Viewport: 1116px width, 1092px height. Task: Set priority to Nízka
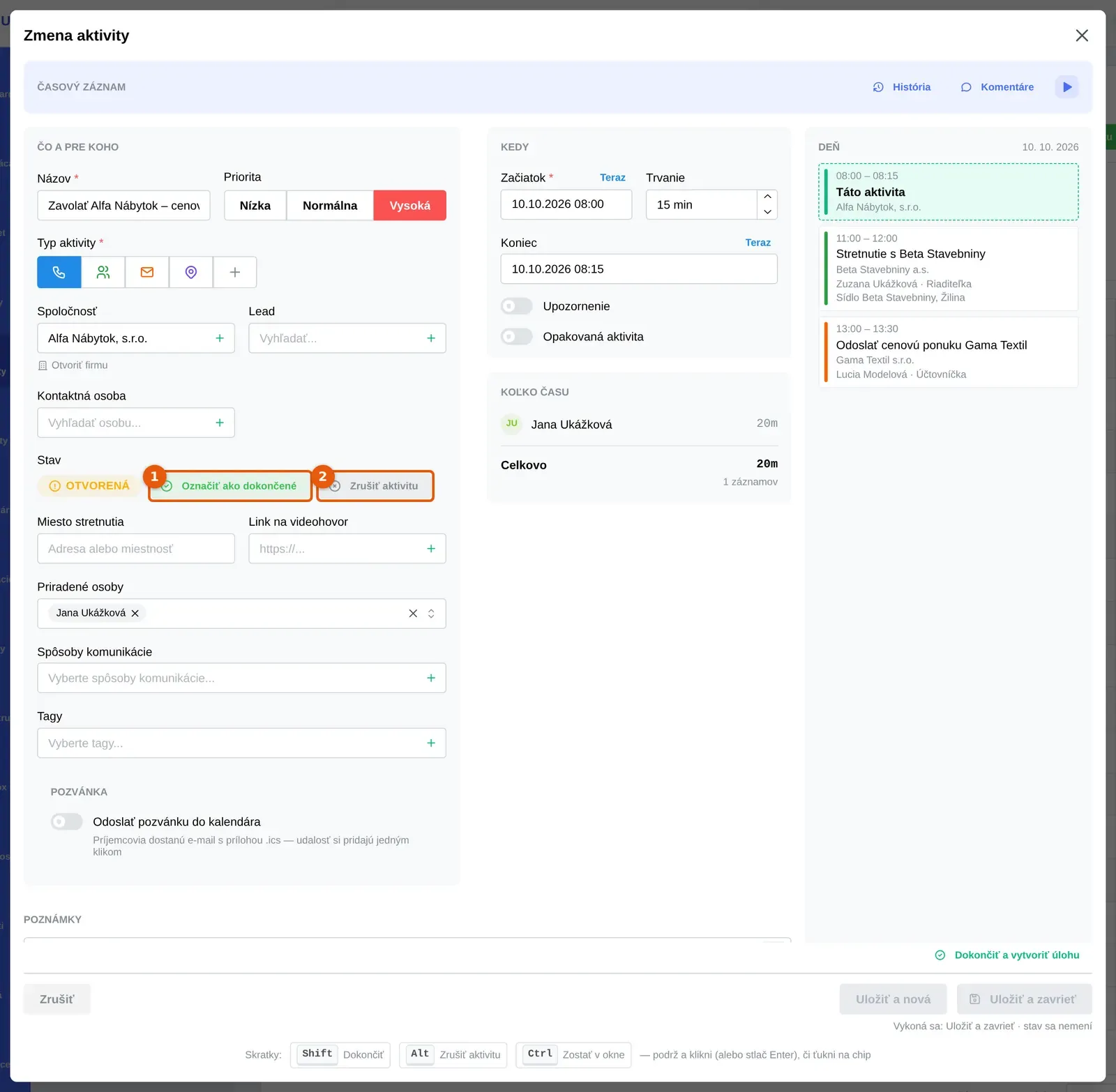255,206
